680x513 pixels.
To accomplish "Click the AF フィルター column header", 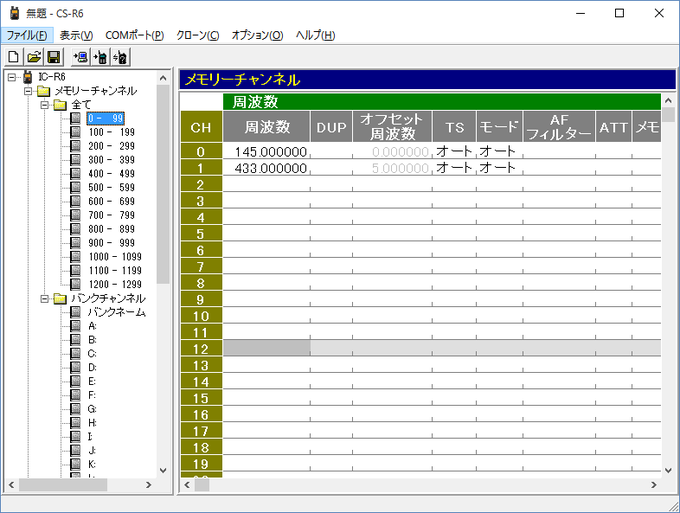I will pyautogui.click(x=559, y=127).
